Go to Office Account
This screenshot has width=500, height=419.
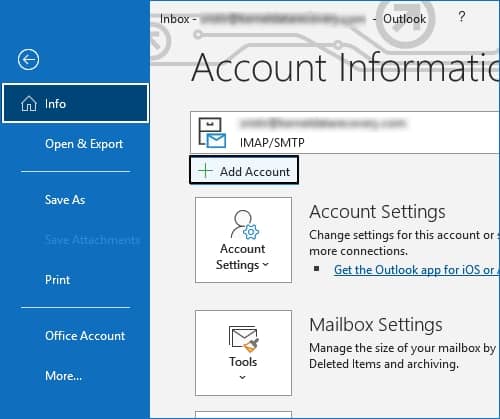click(x=85, y=336)
